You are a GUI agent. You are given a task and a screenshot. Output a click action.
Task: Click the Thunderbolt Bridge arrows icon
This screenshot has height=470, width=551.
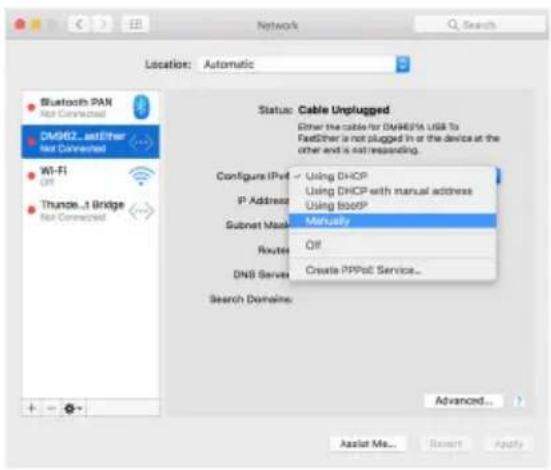click(x=141, y=211)
